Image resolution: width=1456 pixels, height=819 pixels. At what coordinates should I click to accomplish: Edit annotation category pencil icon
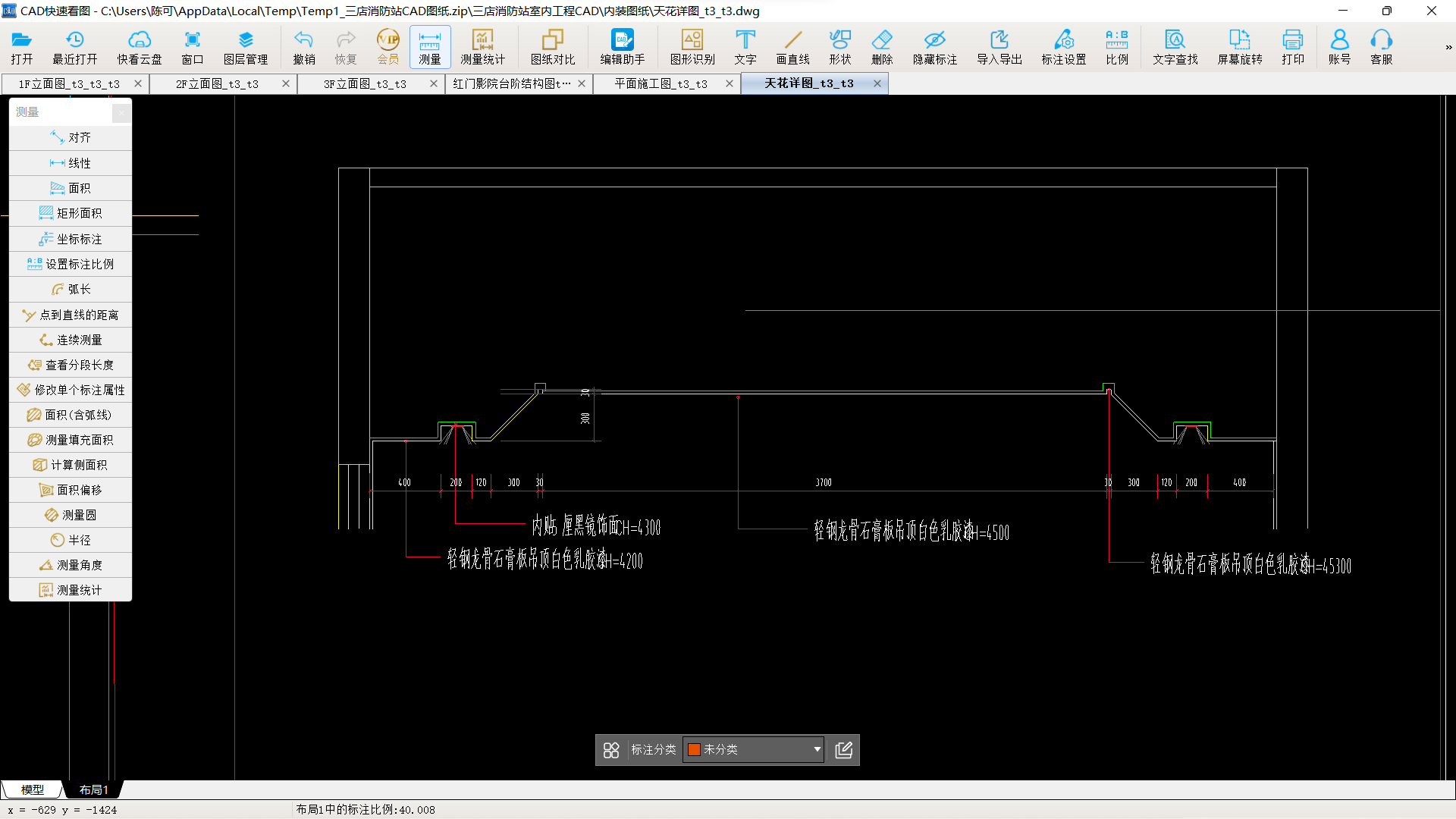click(x=843, y=750)
